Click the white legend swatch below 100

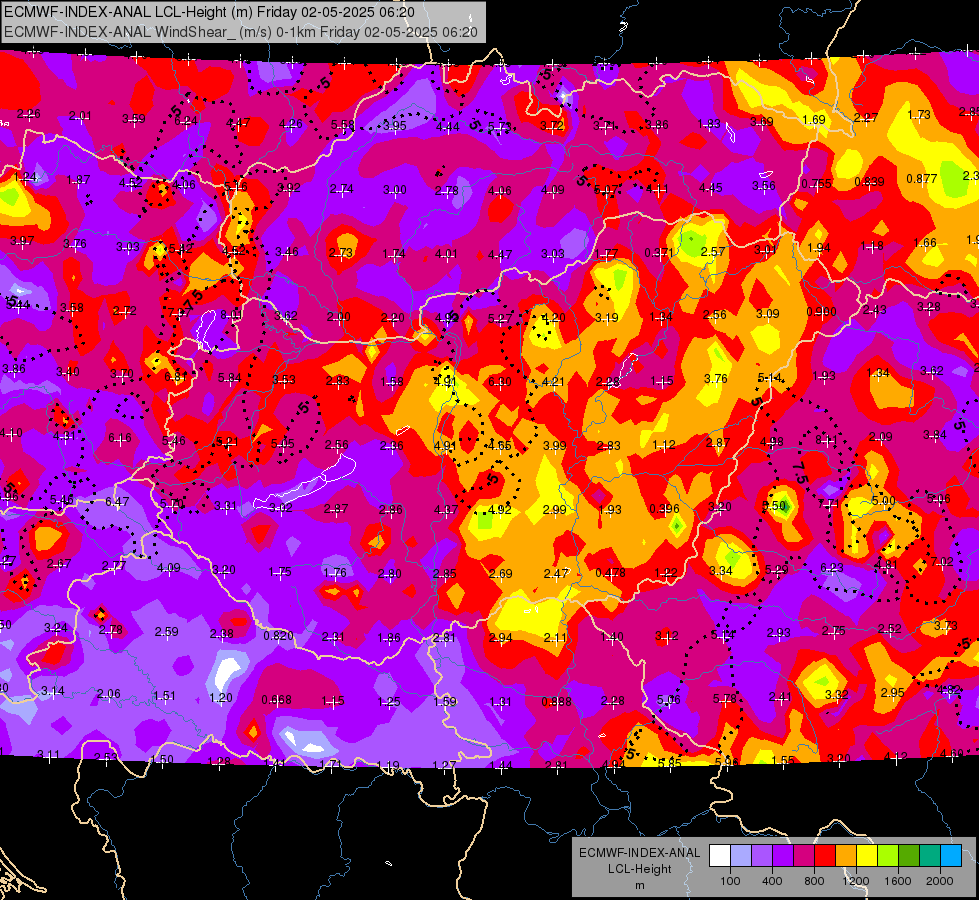coord(719,856)
